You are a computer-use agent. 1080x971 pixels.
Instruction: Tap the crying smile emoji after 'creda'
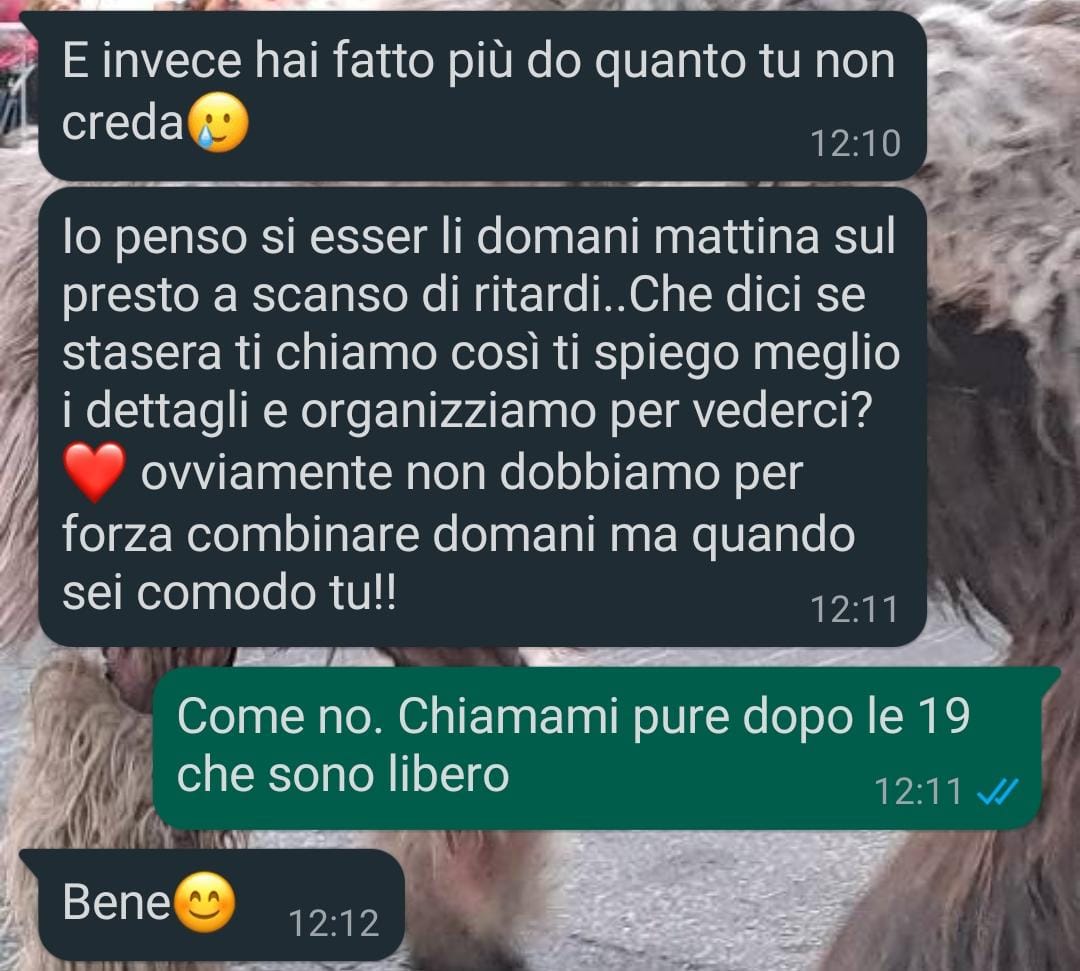coord(218,123)
